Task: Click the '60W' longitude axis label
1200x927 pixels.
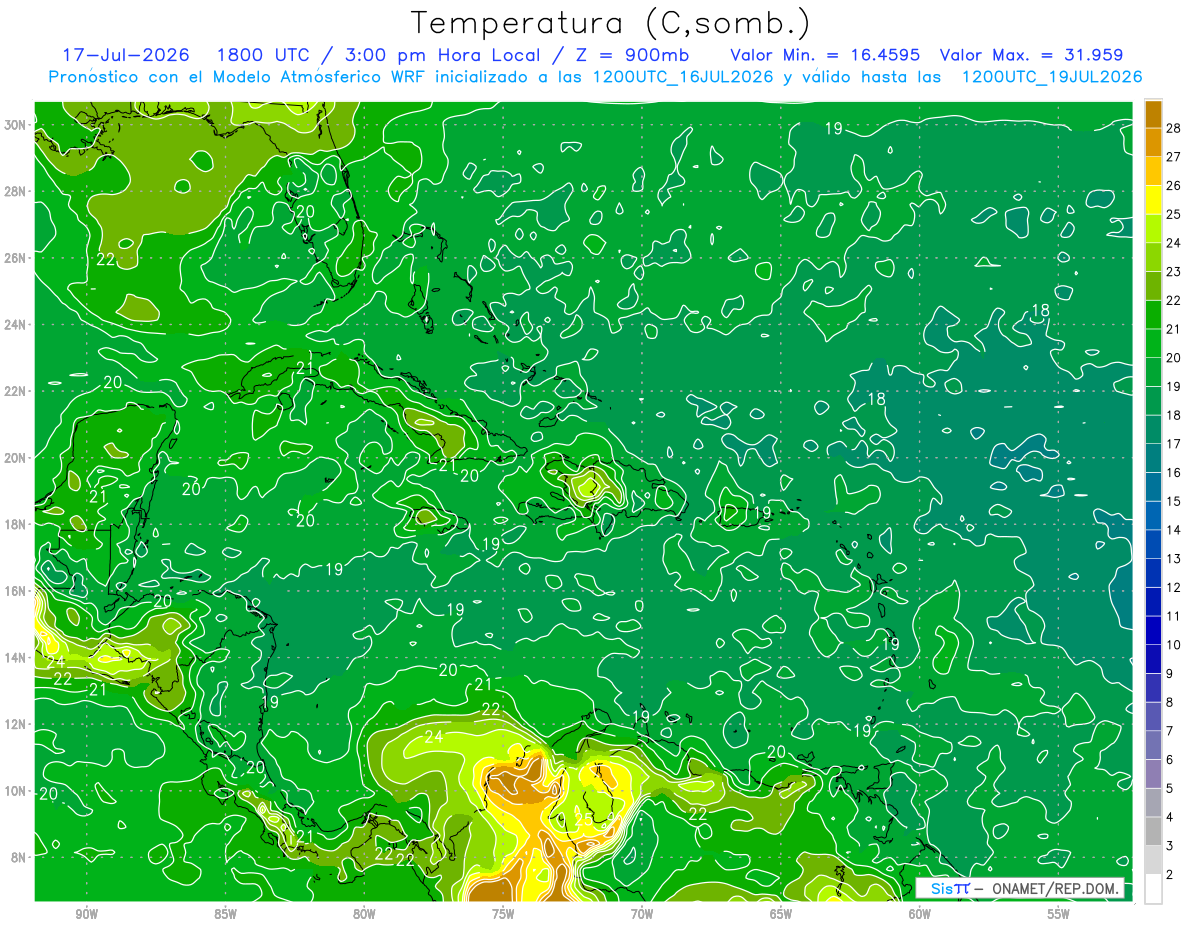Action: click(920, 914)
